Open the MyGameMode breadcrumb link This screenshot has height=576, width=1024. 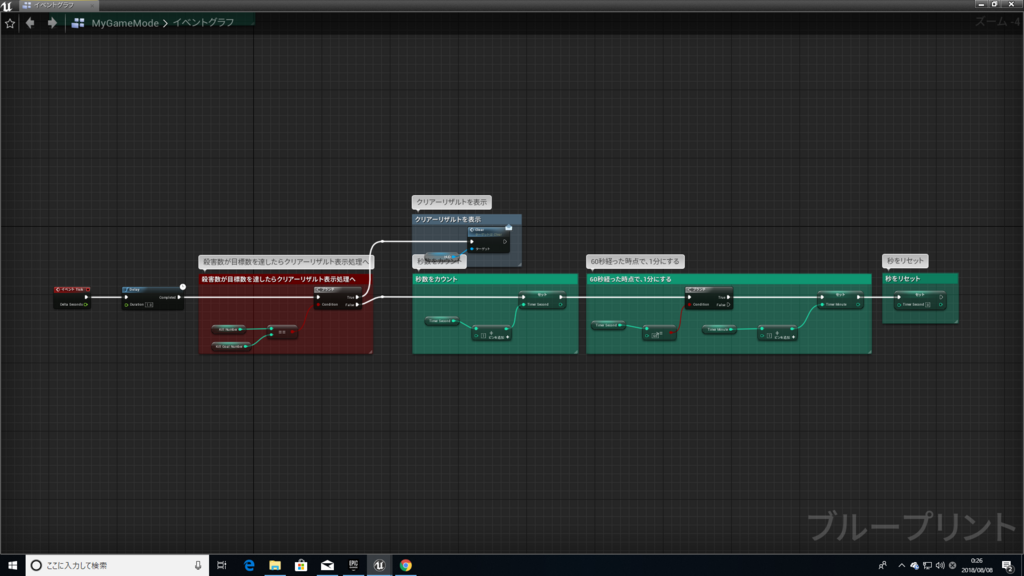tap(125, 23)
